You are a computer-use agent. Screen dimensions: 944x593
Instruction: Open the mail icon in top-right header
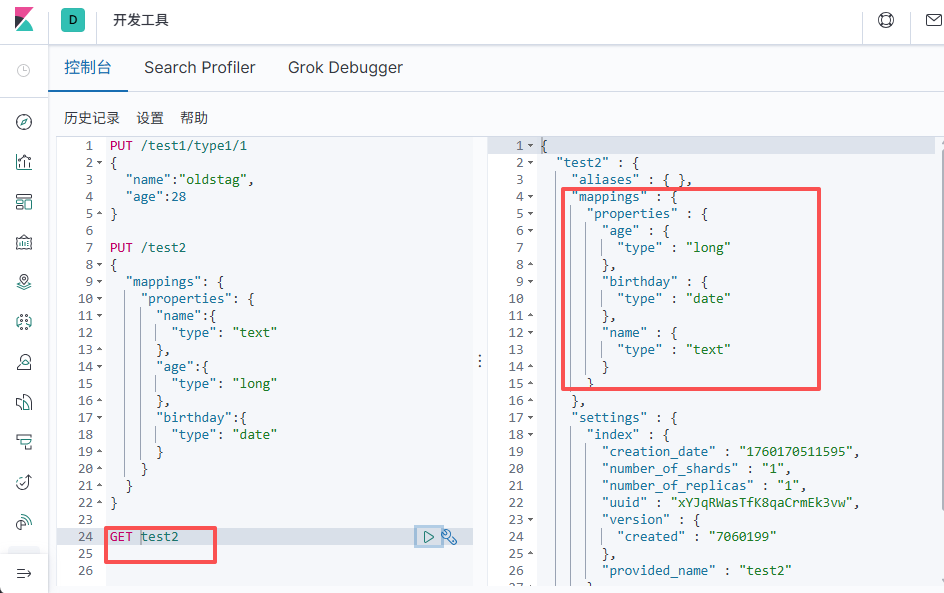932,20
